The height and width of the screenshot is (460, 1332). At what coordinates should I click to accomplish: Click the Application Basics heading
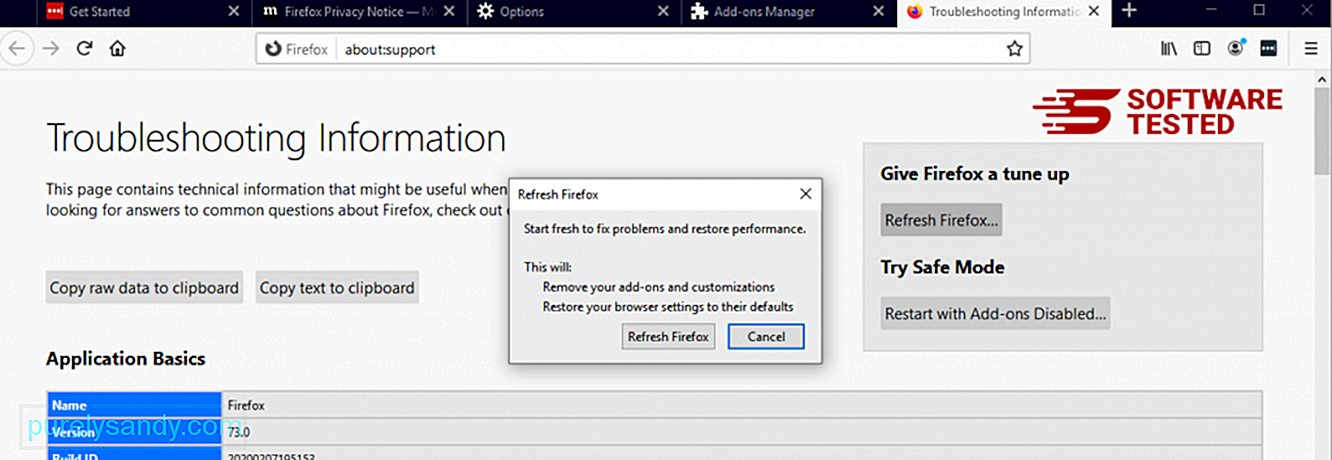click(126, 359)
